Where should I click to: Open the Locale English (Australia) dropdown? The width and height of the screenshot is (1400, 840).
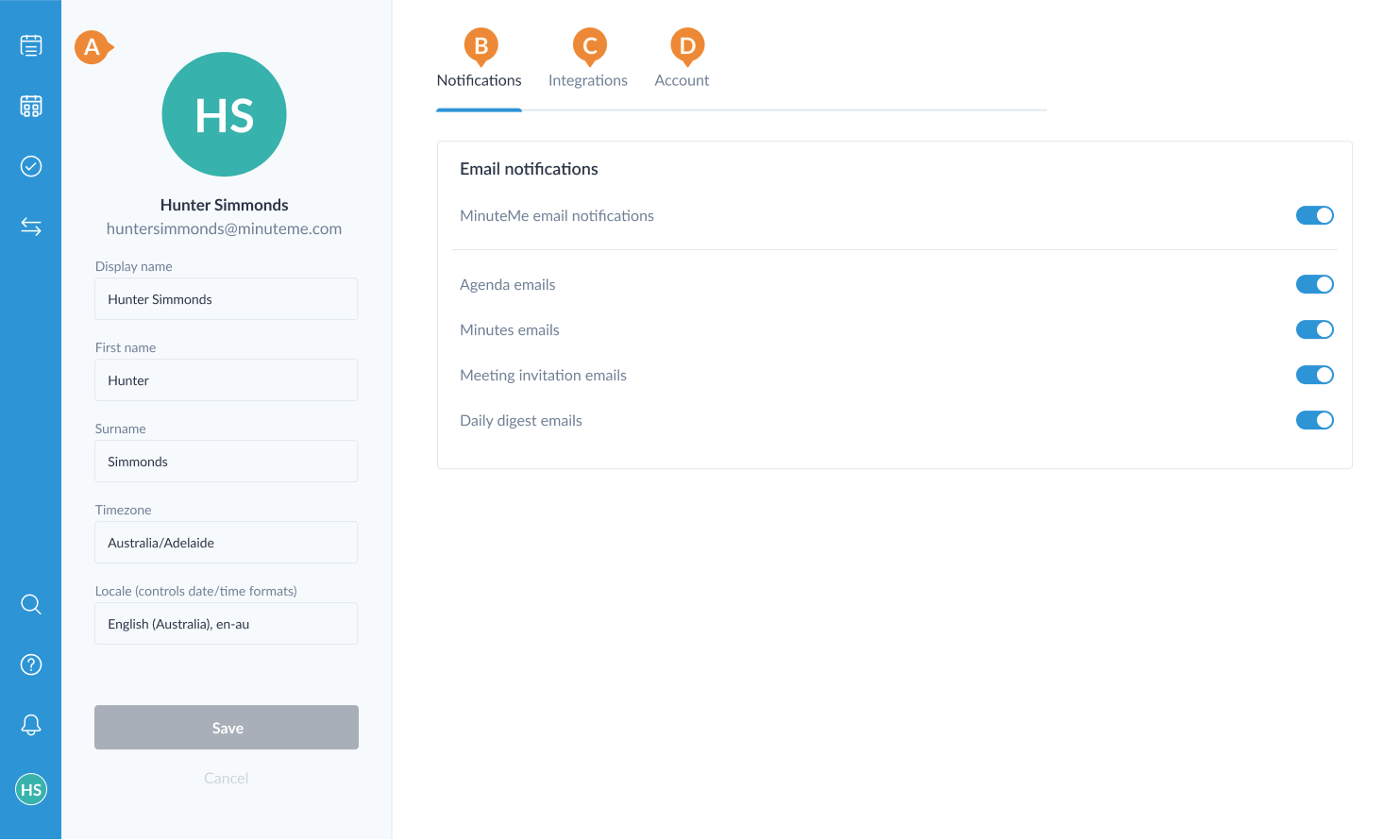point(227,624)
